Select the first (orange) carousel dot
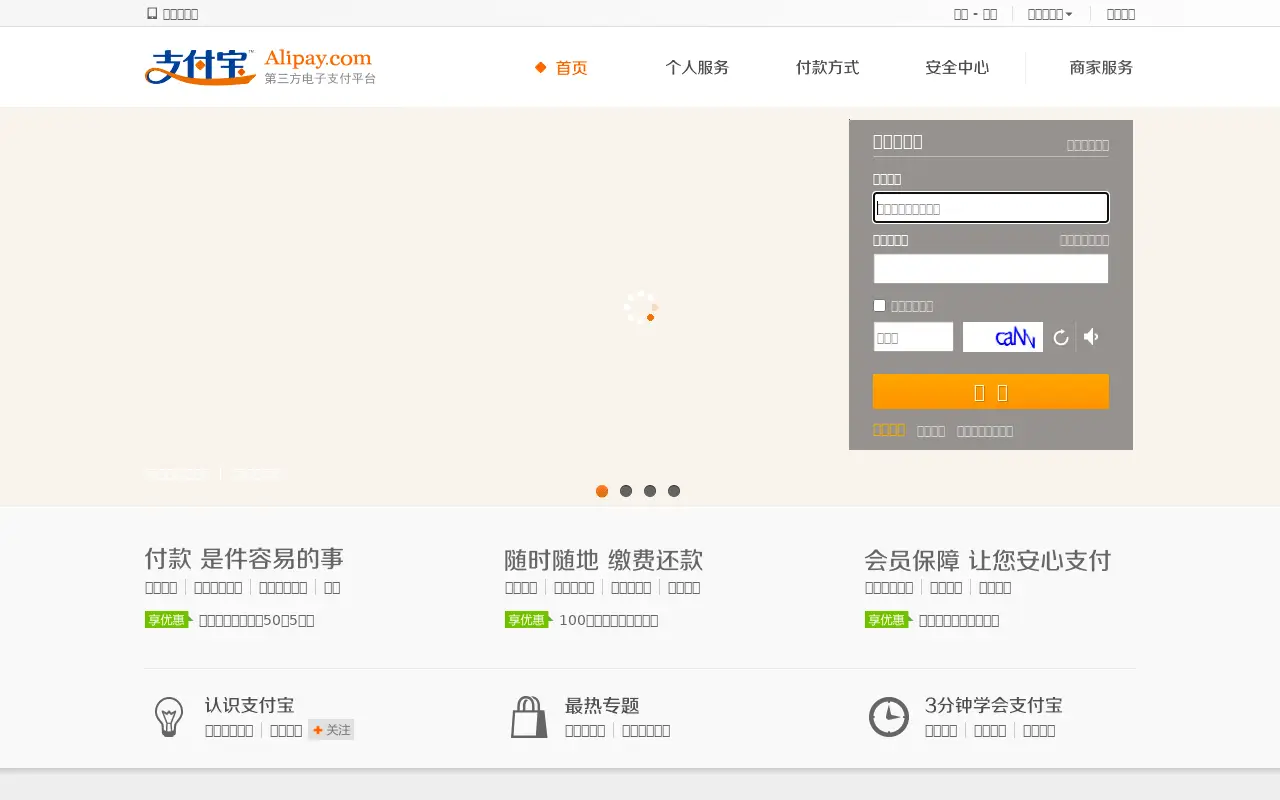Image resolution: width=1280 pixels, height=800 pixels. pos(602,491)
